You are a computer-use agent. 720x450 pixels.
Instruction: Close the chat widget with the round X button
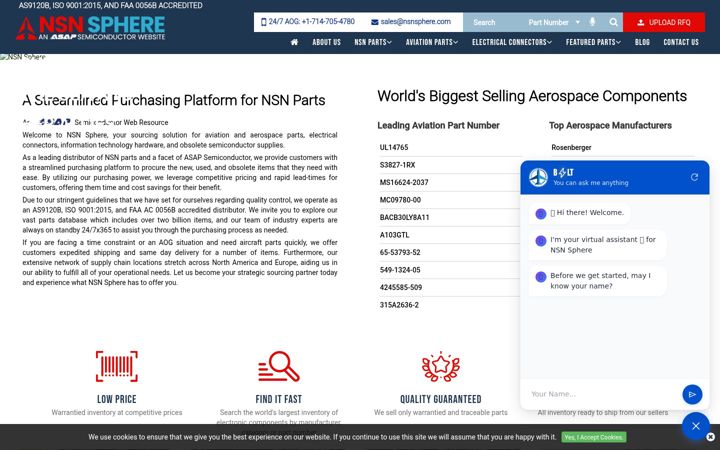pyautogui.click(x=696, y=426)
